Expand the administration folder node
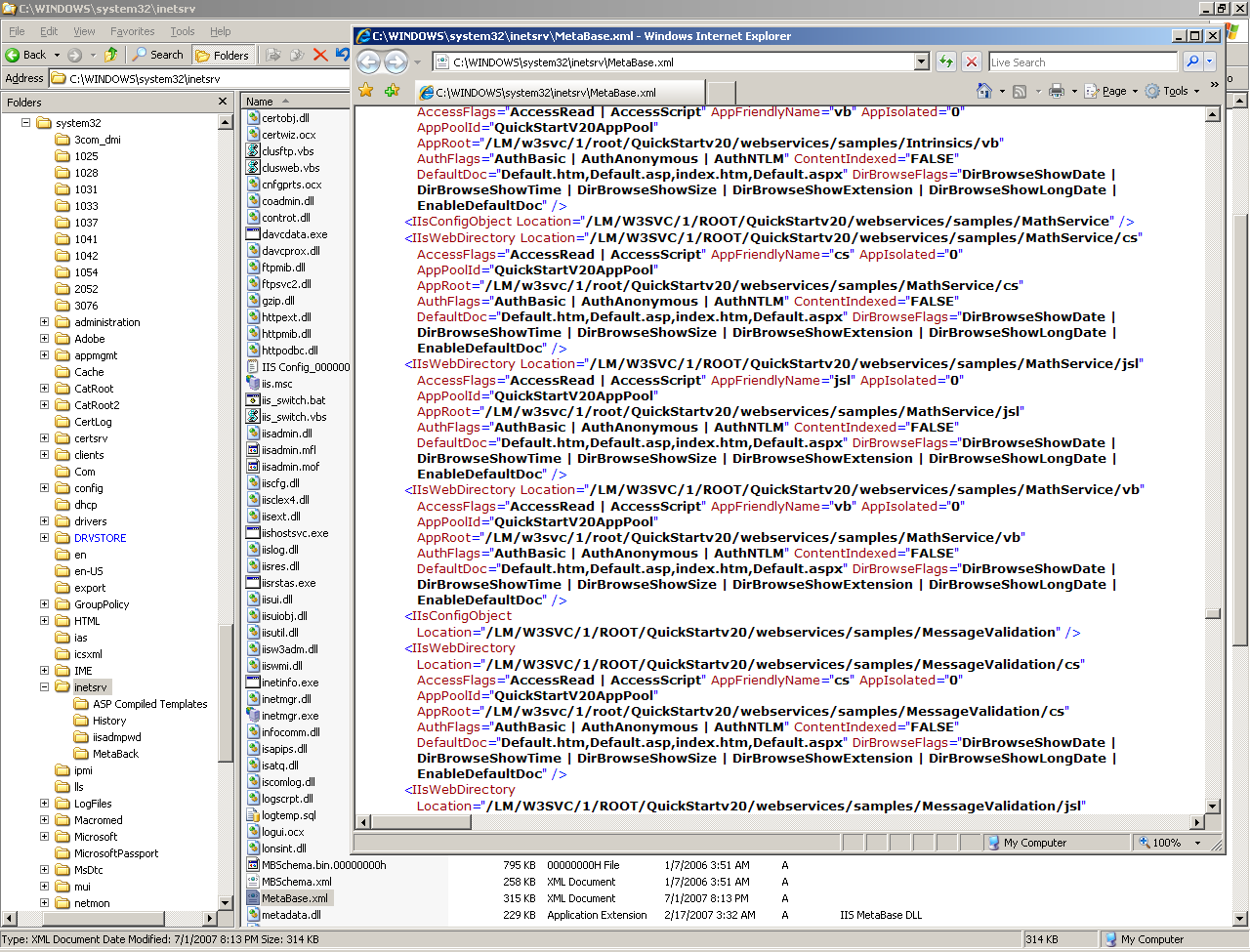Image resolution: width=1250 pixels, height=952 pixels. point(44,322)
